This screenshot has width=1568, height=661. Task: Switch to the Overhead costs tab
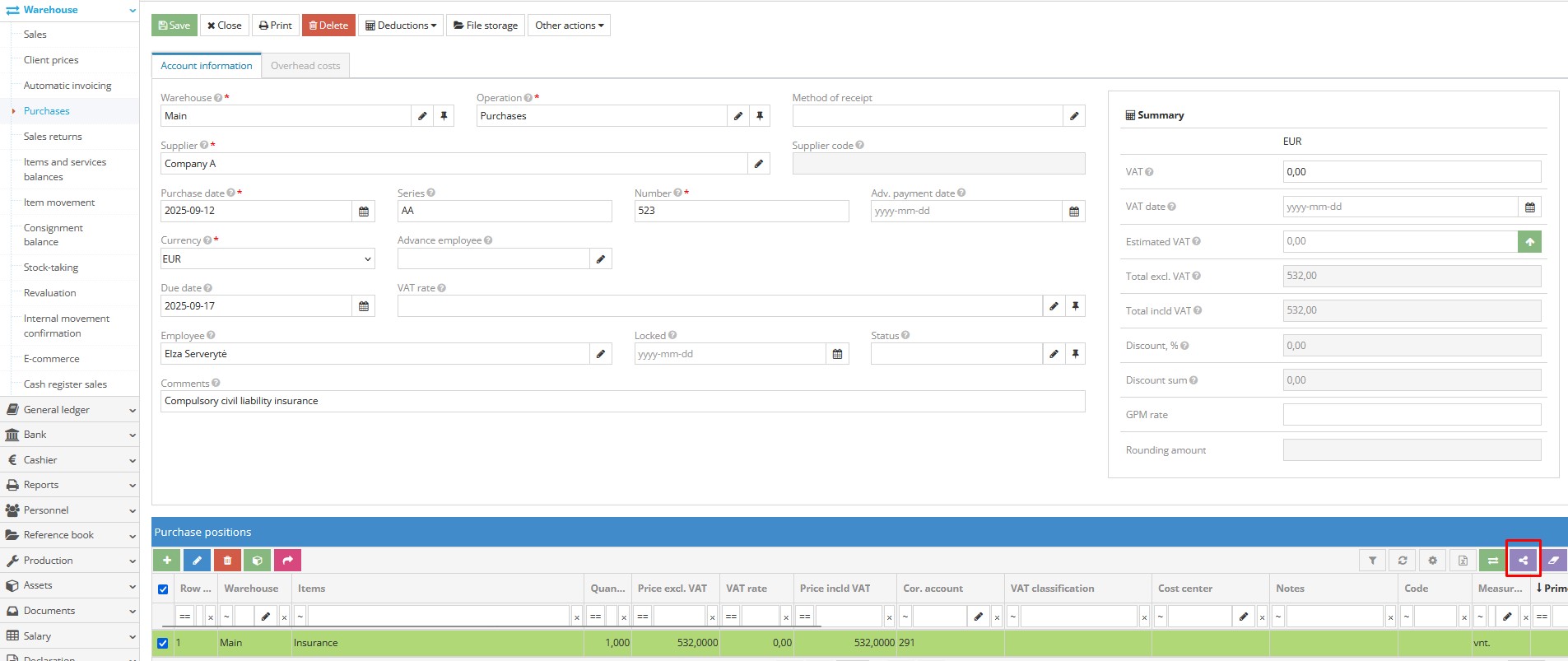point(305,66)
